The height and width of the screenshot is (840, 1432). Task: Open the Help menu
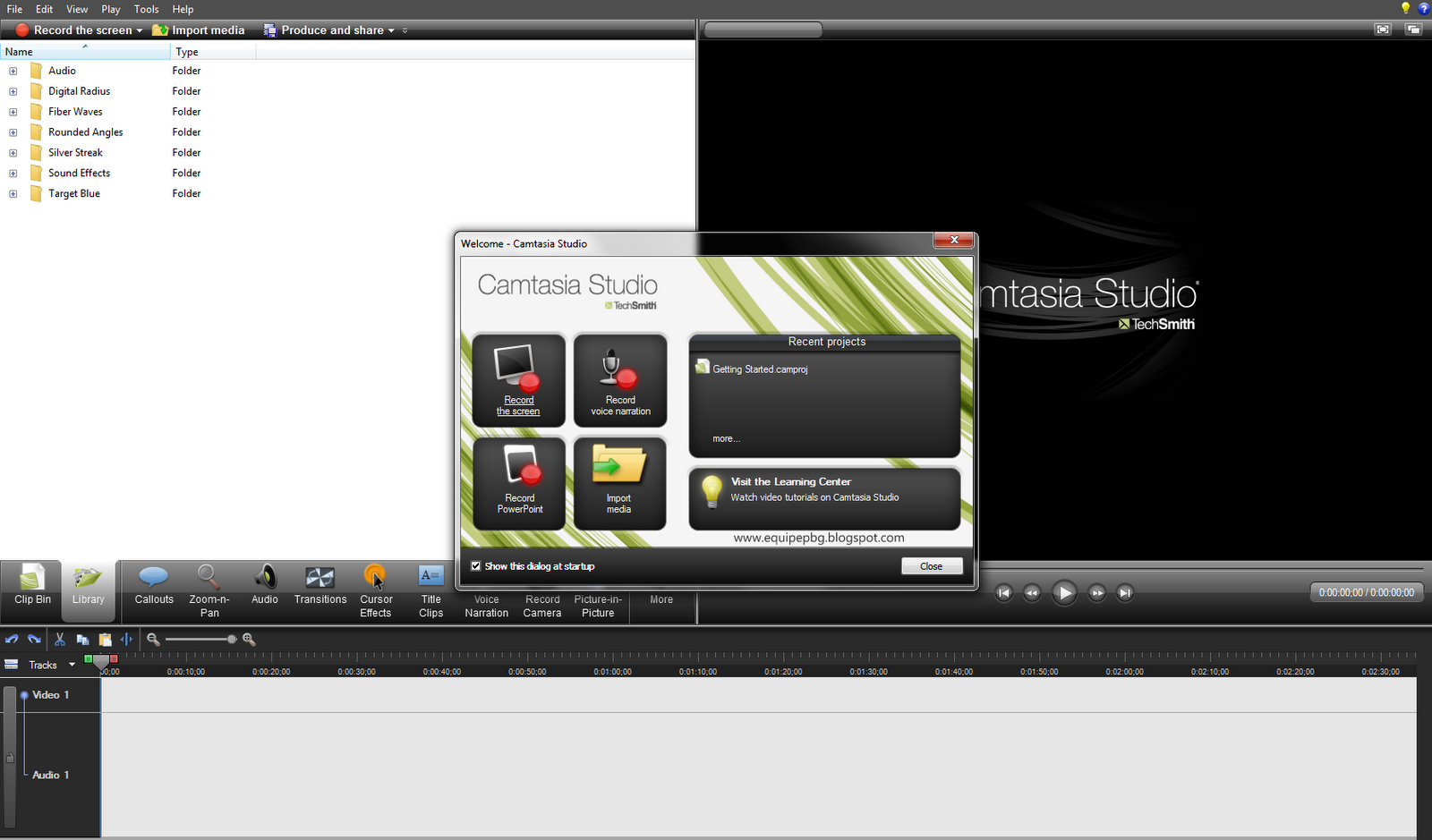pyautogui.click(x=183, y=9)
